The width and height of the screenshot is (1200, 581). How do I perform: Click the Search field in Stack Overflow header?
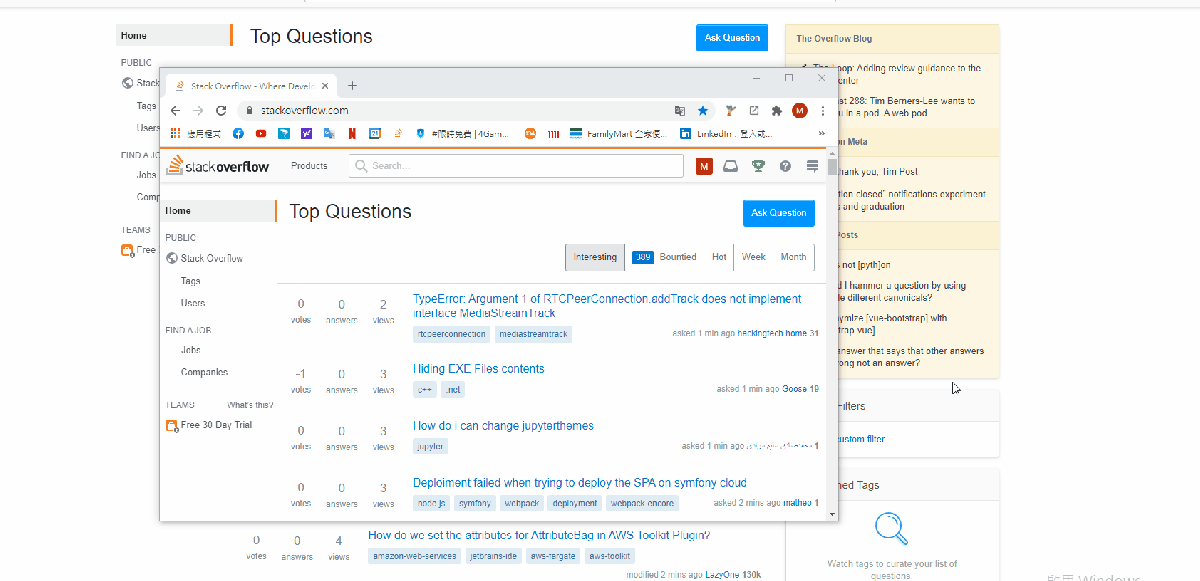(x=517, y=166)
